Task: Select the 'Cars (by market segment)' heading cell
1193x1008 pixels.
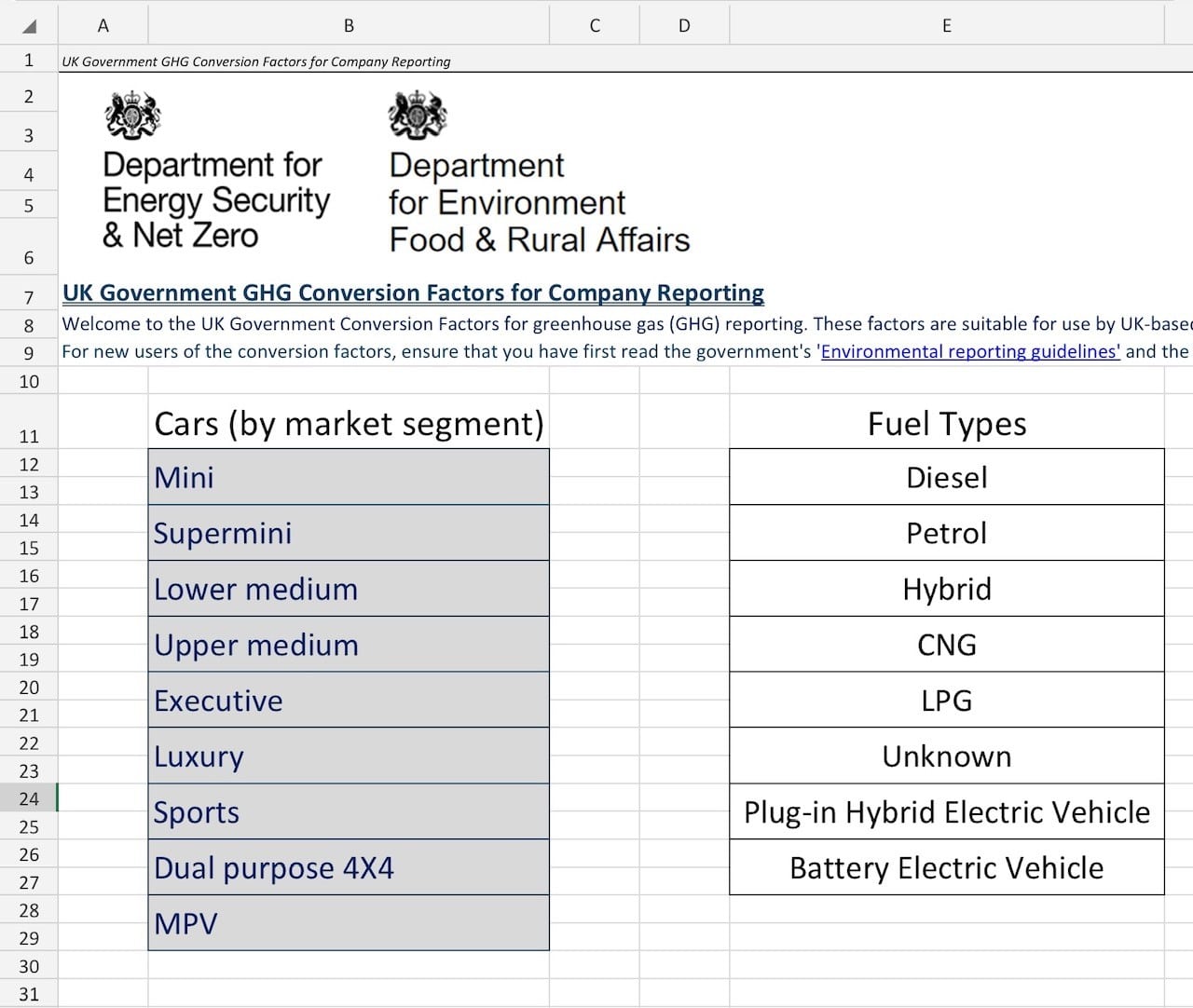Action: [349, 423]
